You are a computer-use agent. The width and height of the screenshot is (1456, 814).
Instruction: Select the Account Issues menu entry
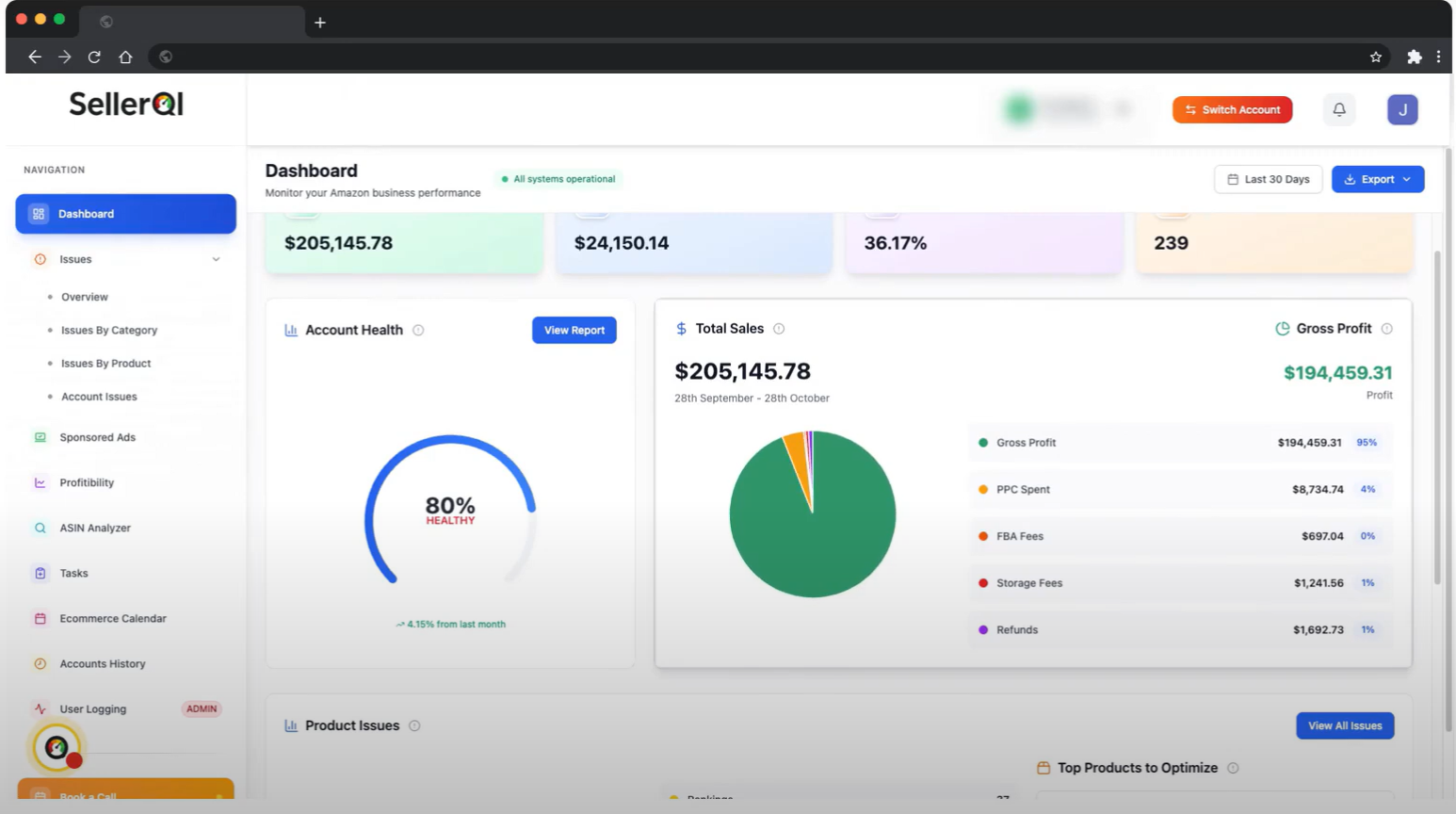98,397
